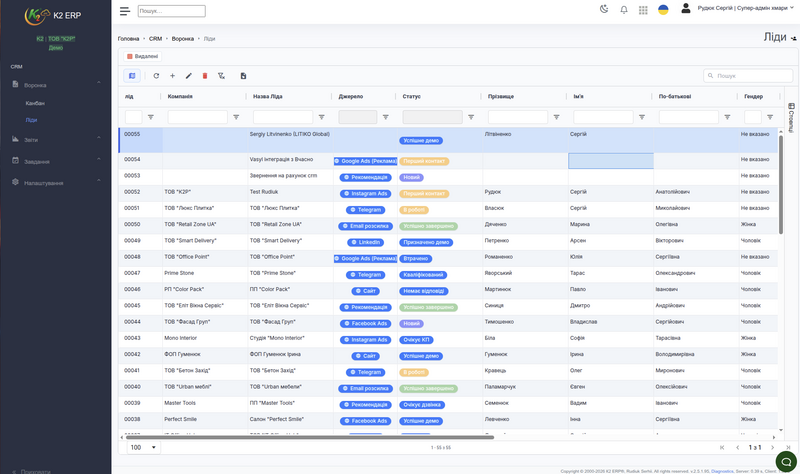Refresh the leads table
Viewport: 800px width, 474px height.
(156, 76)
